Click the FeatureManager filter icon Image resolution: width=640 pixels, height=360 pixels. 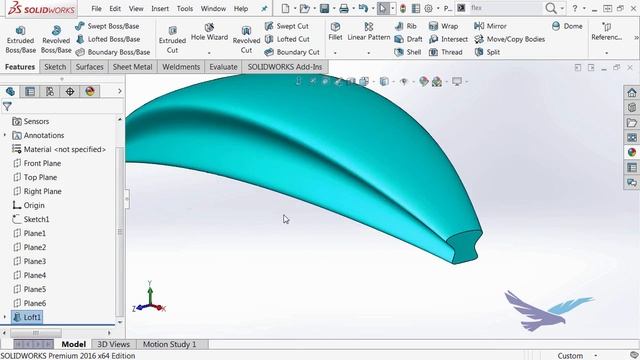7,107
